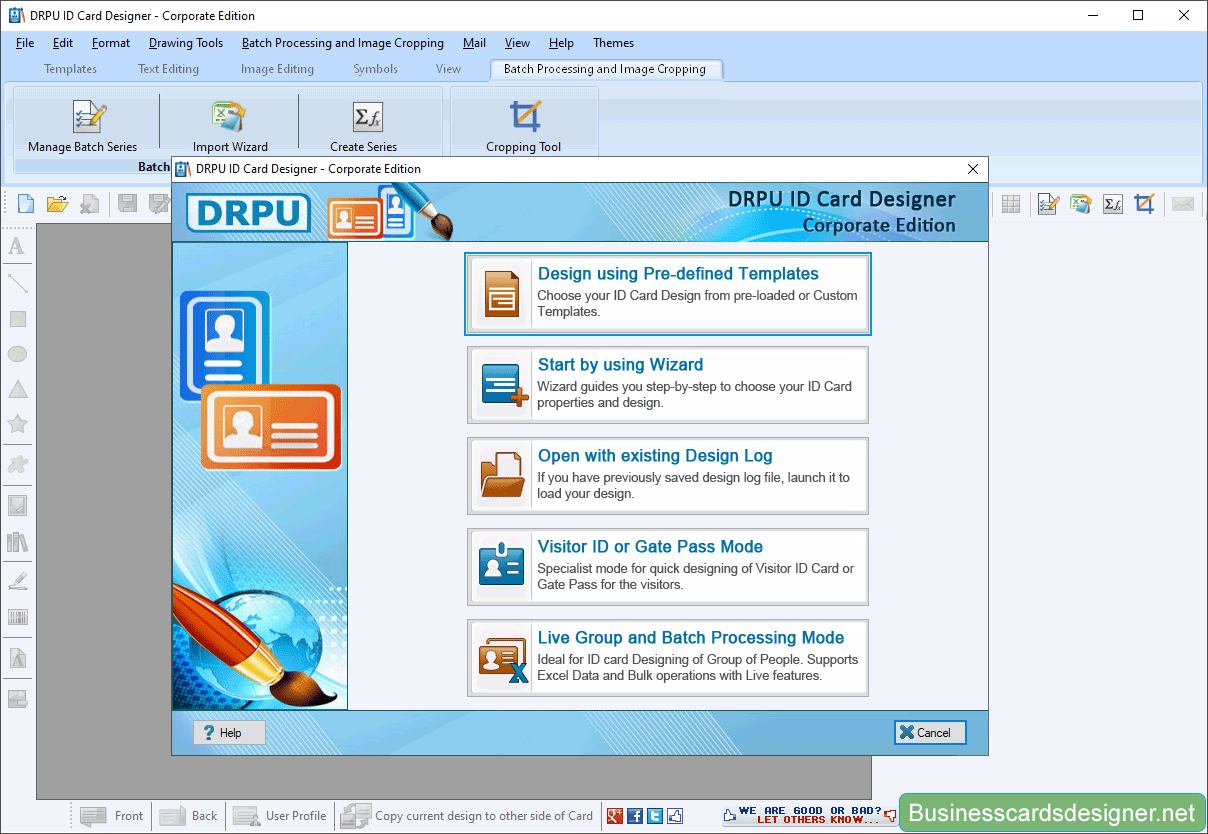Open the image library books icon
This screenshot has width=1208, height=834.
click(17, 542)
